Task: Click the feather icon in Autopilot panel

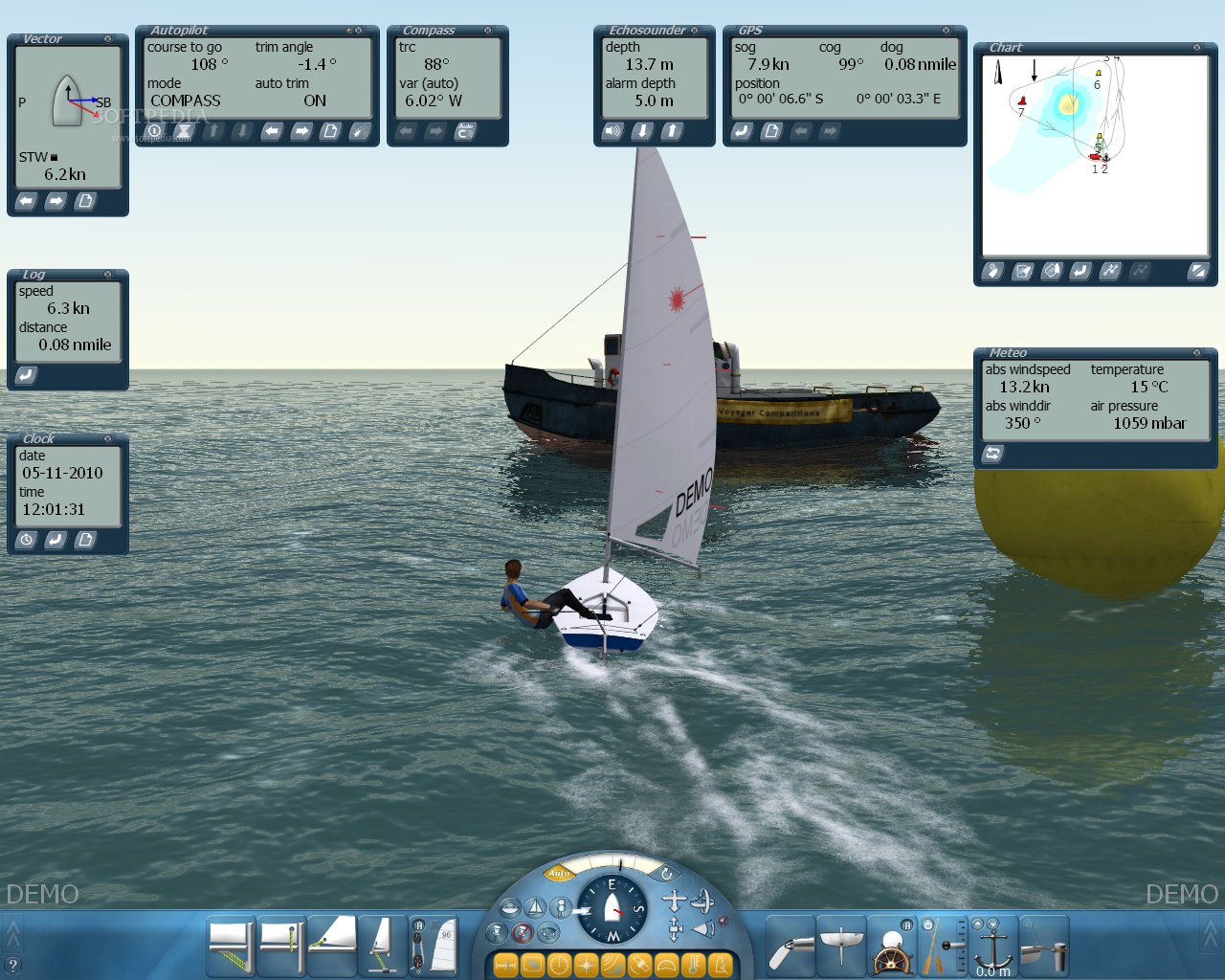Action: click(x=360, y=131)
